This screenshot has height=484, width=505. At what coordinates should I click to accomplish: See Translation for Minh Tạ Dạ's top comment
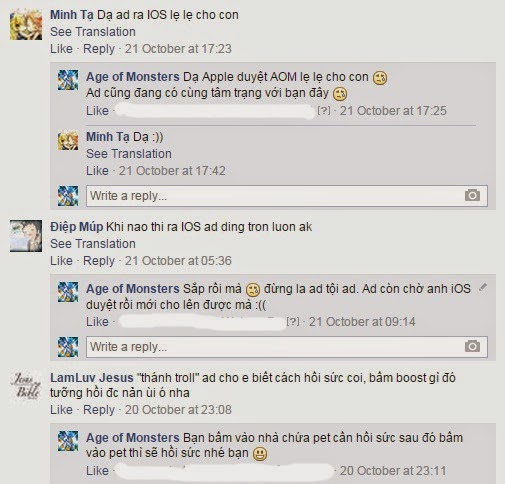click(93, 32)
